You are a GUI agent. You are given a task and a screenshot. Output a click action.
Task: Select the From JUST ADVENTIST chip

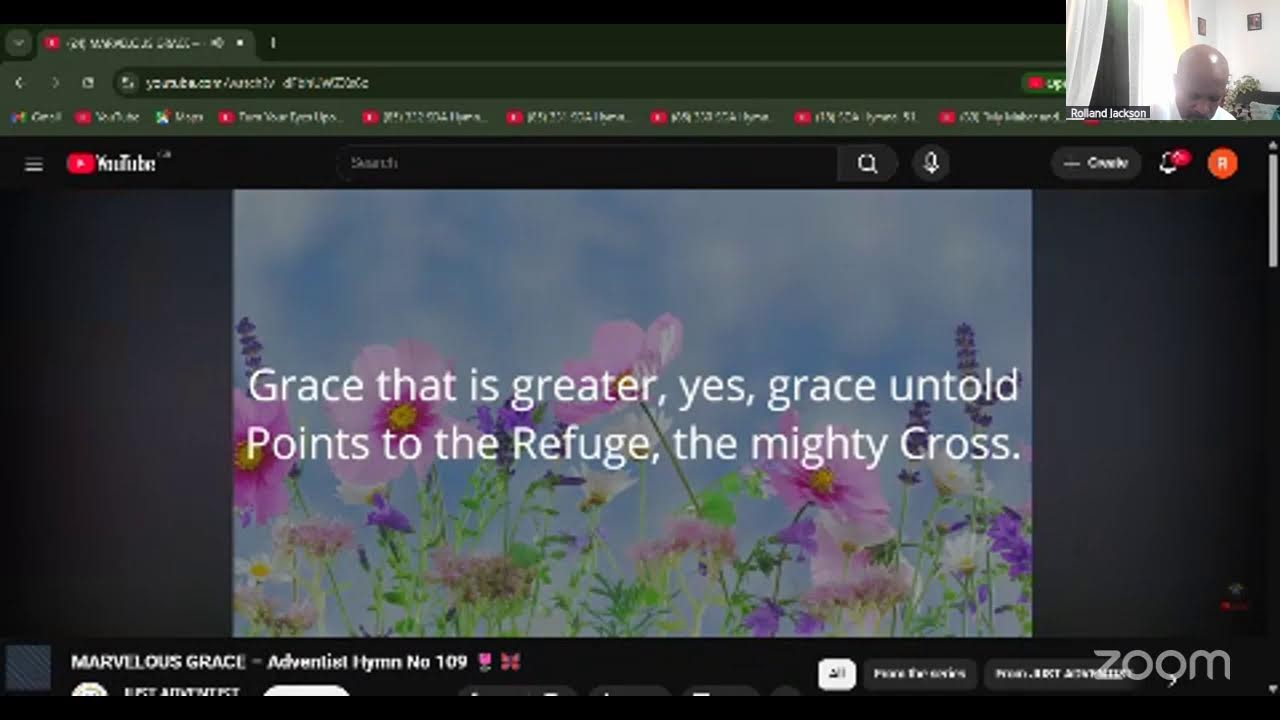[x=1063, y=674]
